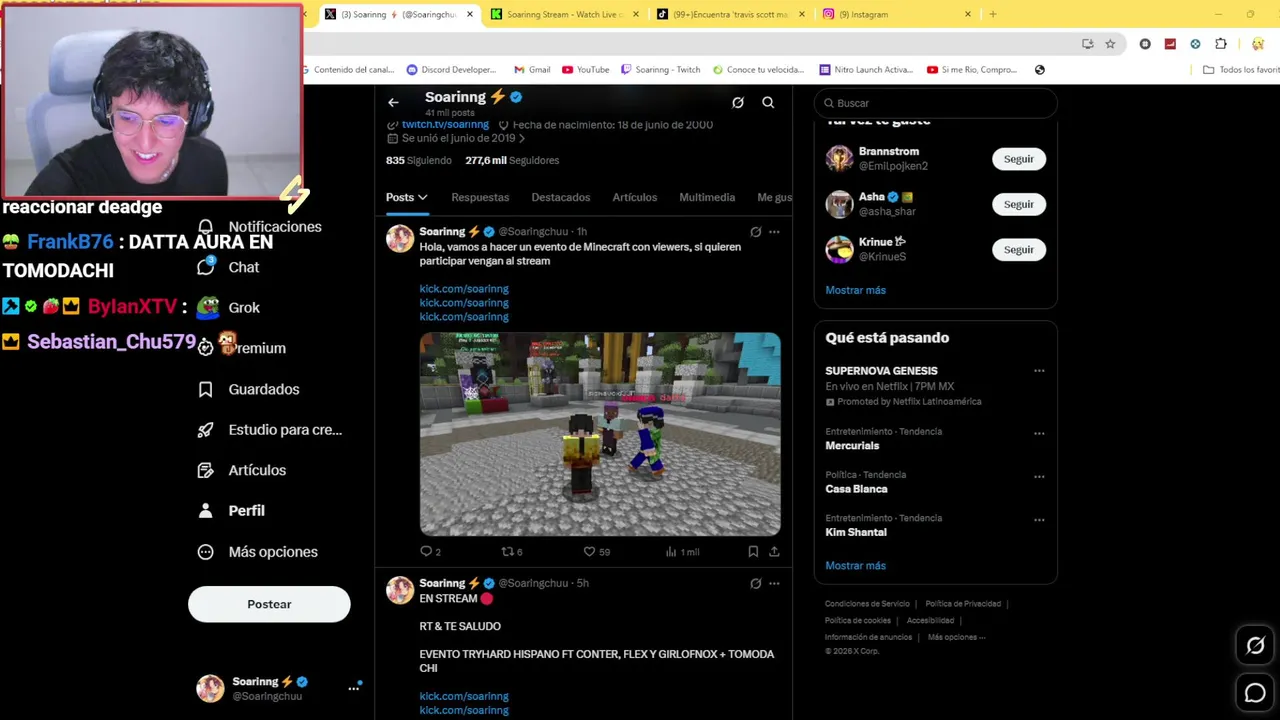Like the Minecraft event post
Image resolution: width=1280 pixels, height=720 pixels.
pyautogui.click(x=597, y=552)
